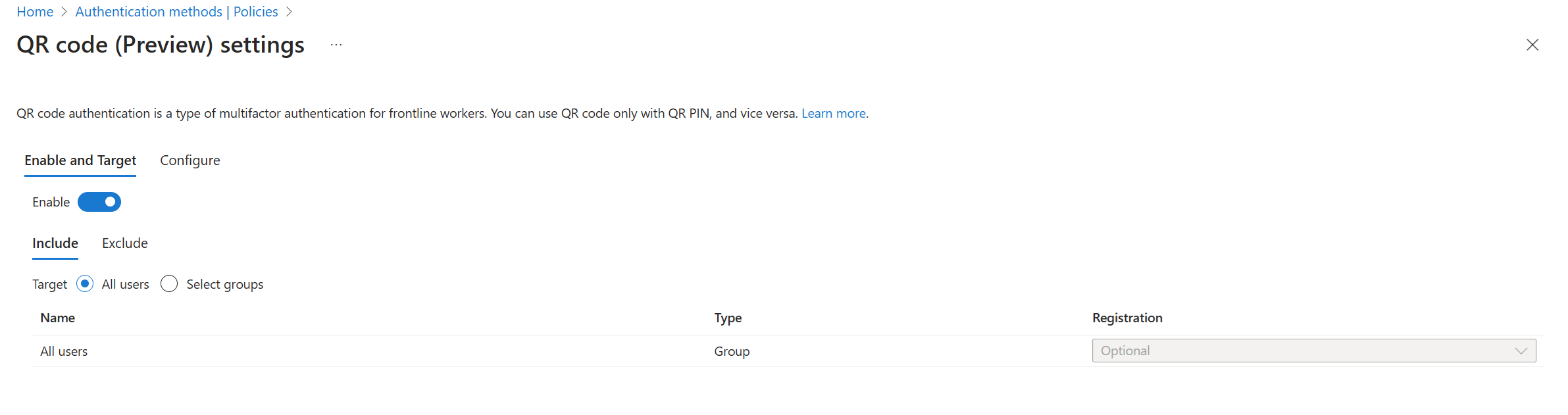1568x415 pixels.
Task: Select the All users radio button
Action: pyautogui.click(x=85, y=283)
